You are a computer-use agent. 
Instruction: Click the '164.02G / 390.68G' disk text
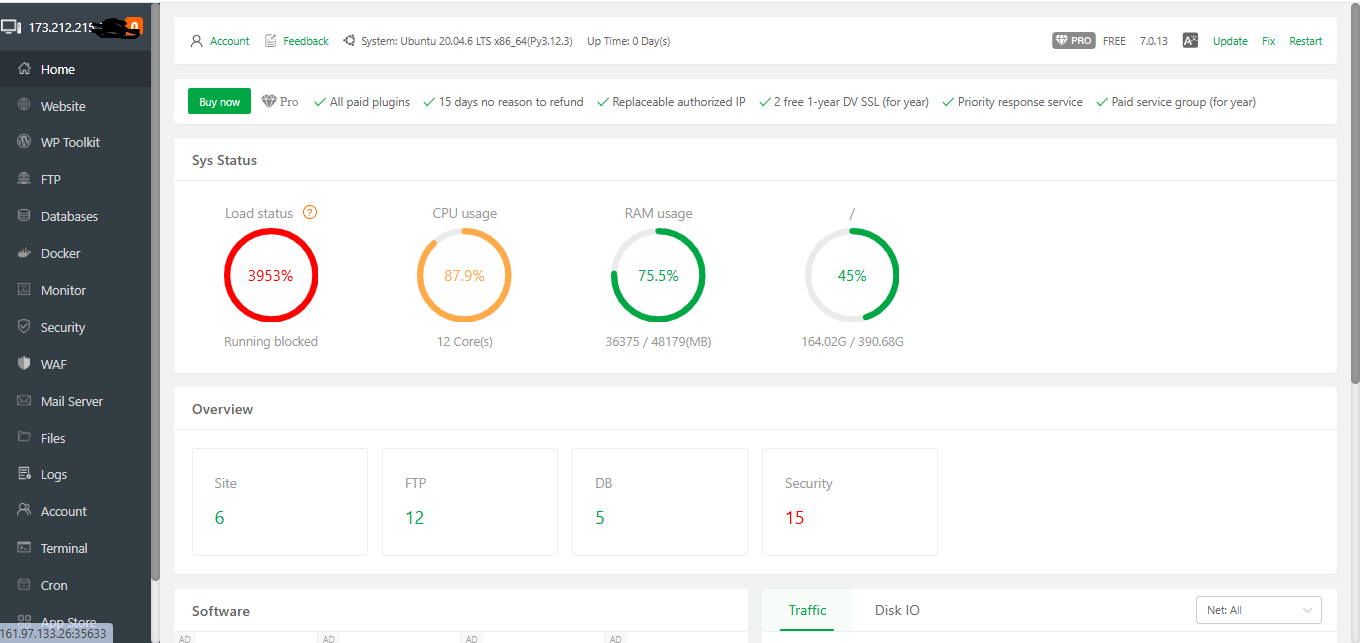(x=852, y=341)
